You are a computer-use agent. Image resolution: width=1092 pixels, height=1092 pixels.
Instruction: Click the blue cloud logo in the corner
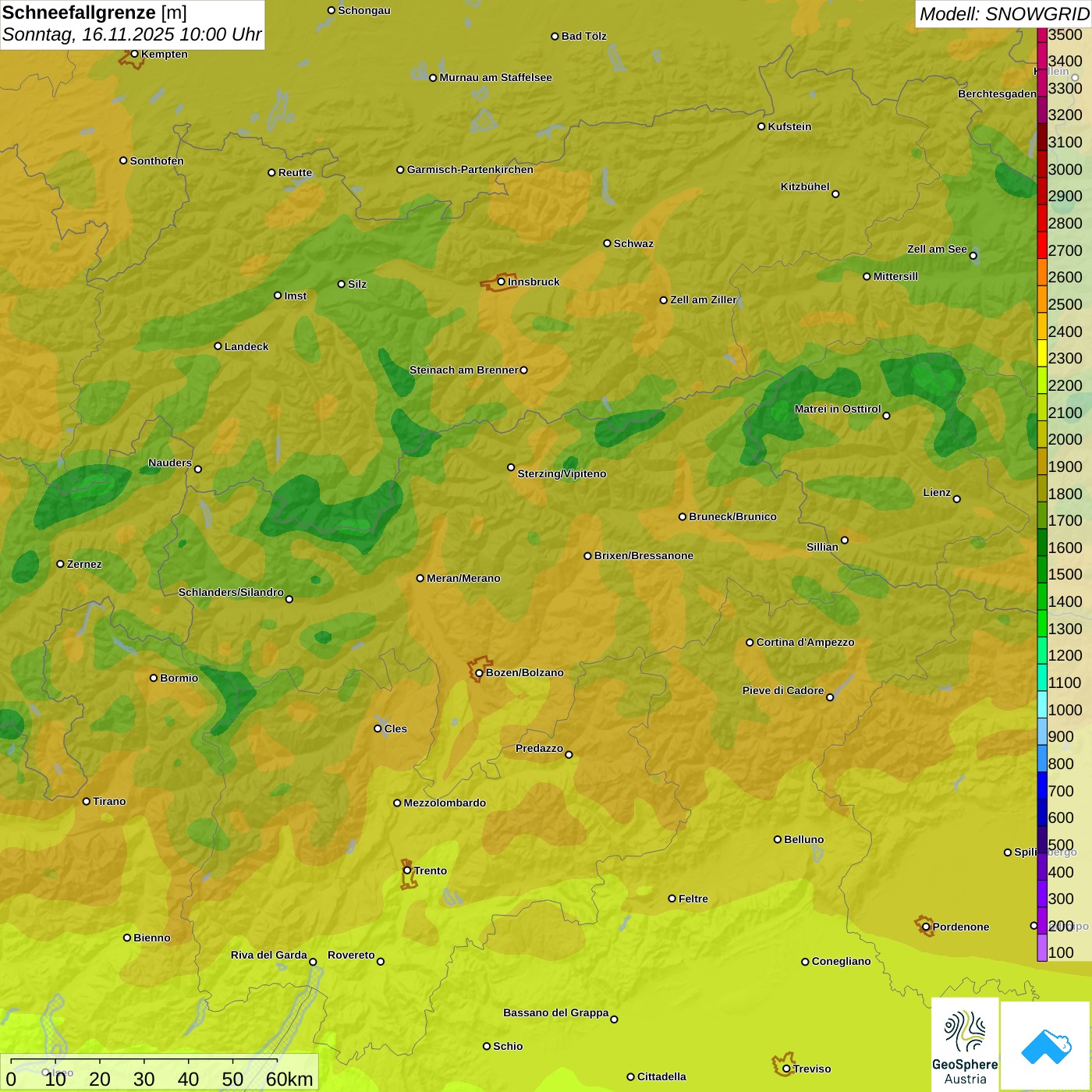1046,1046
